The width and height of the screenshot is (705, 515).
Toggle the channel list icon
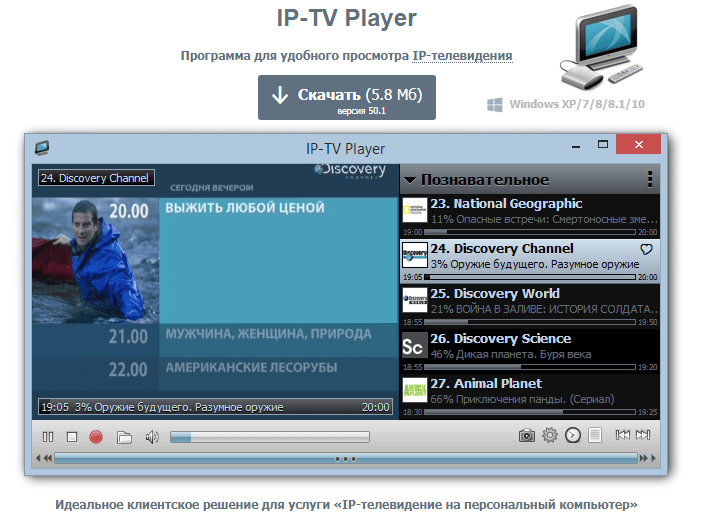pos(594,435)
